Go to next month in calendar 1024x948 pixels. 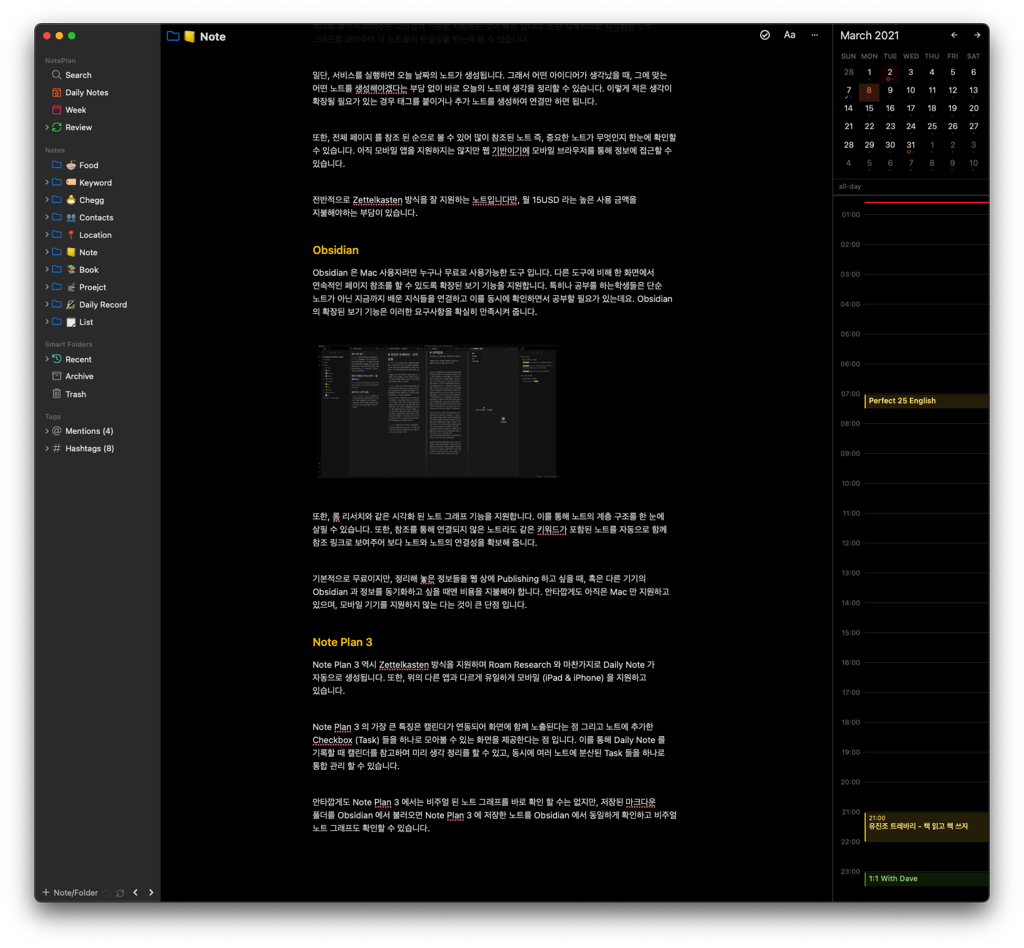[977, 35]
